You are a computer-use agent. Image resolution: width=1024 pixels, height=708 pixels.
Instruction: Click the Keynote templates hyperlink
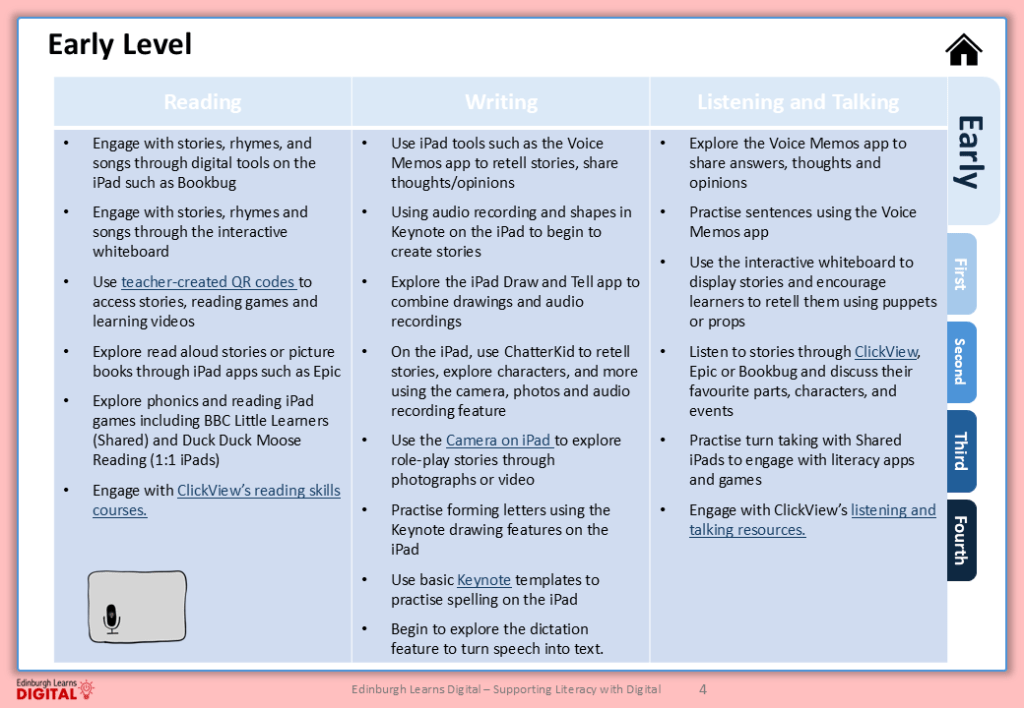coord(484,580)
